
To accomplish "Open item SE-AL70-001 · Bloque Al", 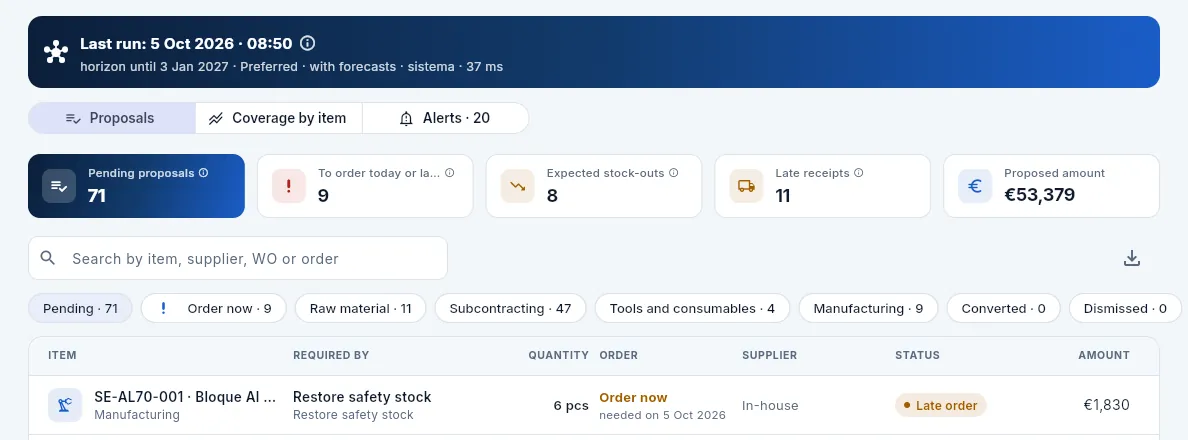I will (x=185, y=397).
